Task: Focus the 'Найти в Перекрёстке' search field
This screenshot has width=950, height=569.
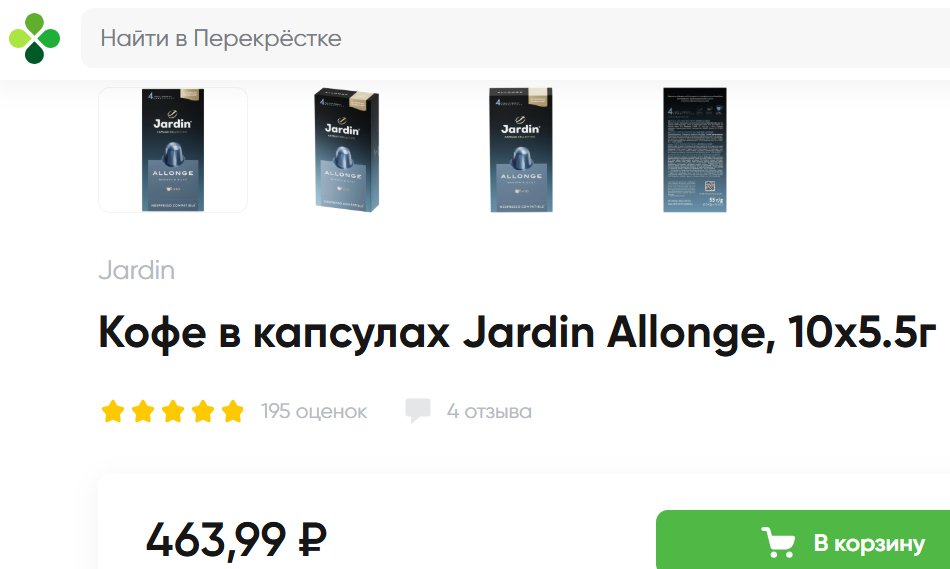Action: pos(515,38)
